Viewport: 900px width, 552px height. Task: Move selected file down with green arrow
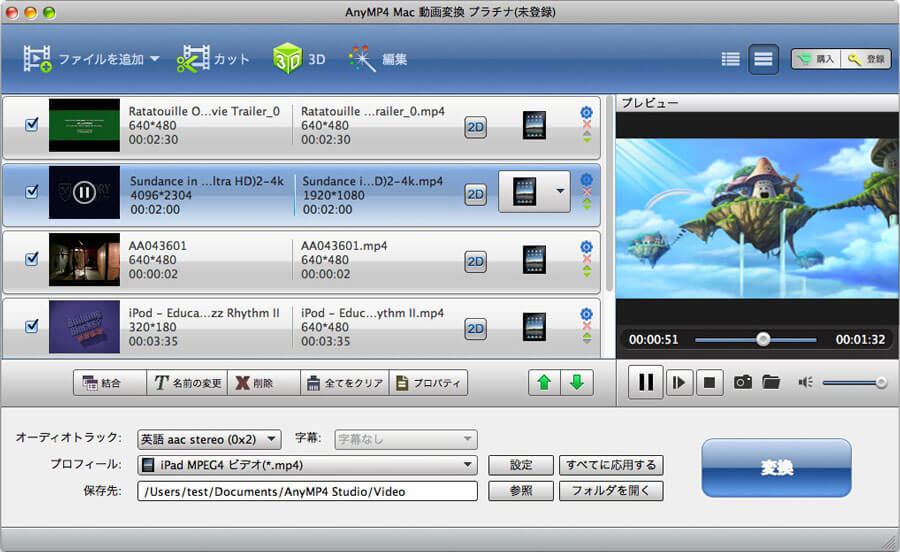[577, 382]
